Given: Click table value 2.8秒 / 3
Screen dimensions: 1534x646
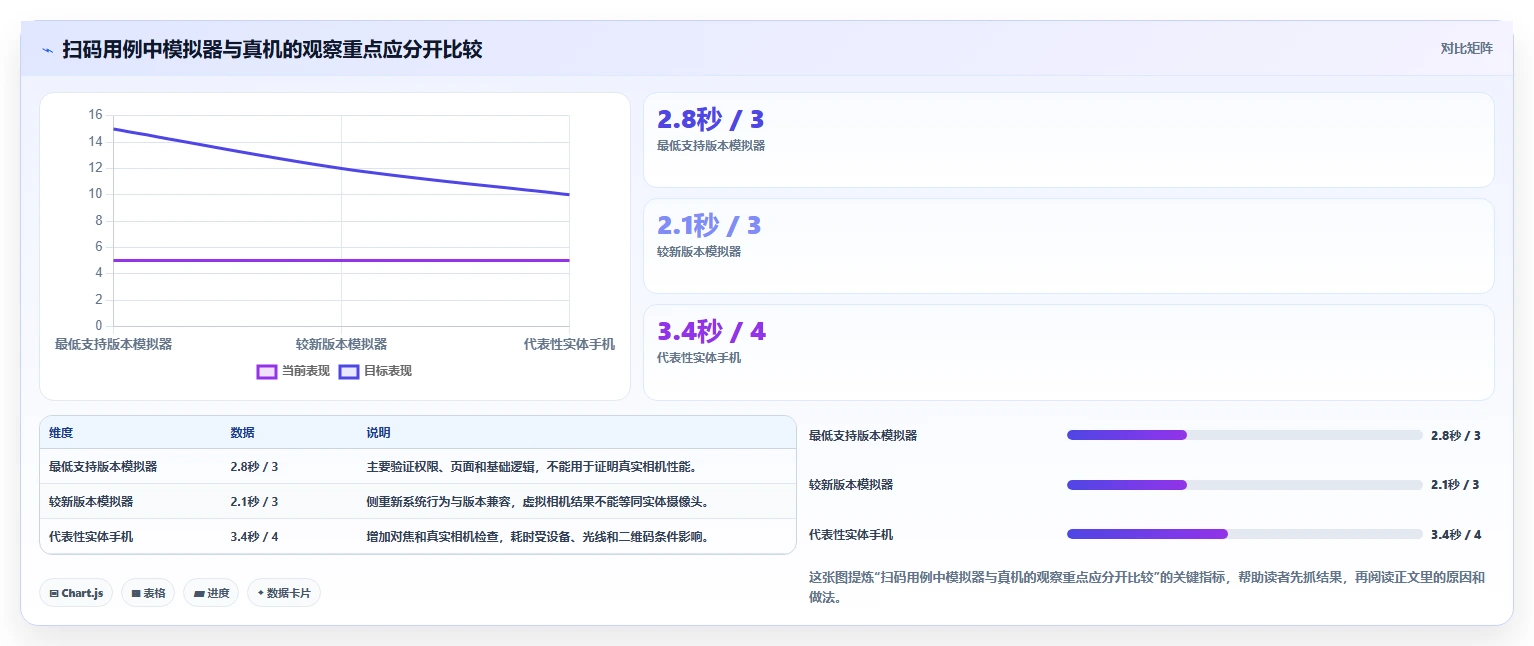Looking at the screenshot, I should pos(254,467).
